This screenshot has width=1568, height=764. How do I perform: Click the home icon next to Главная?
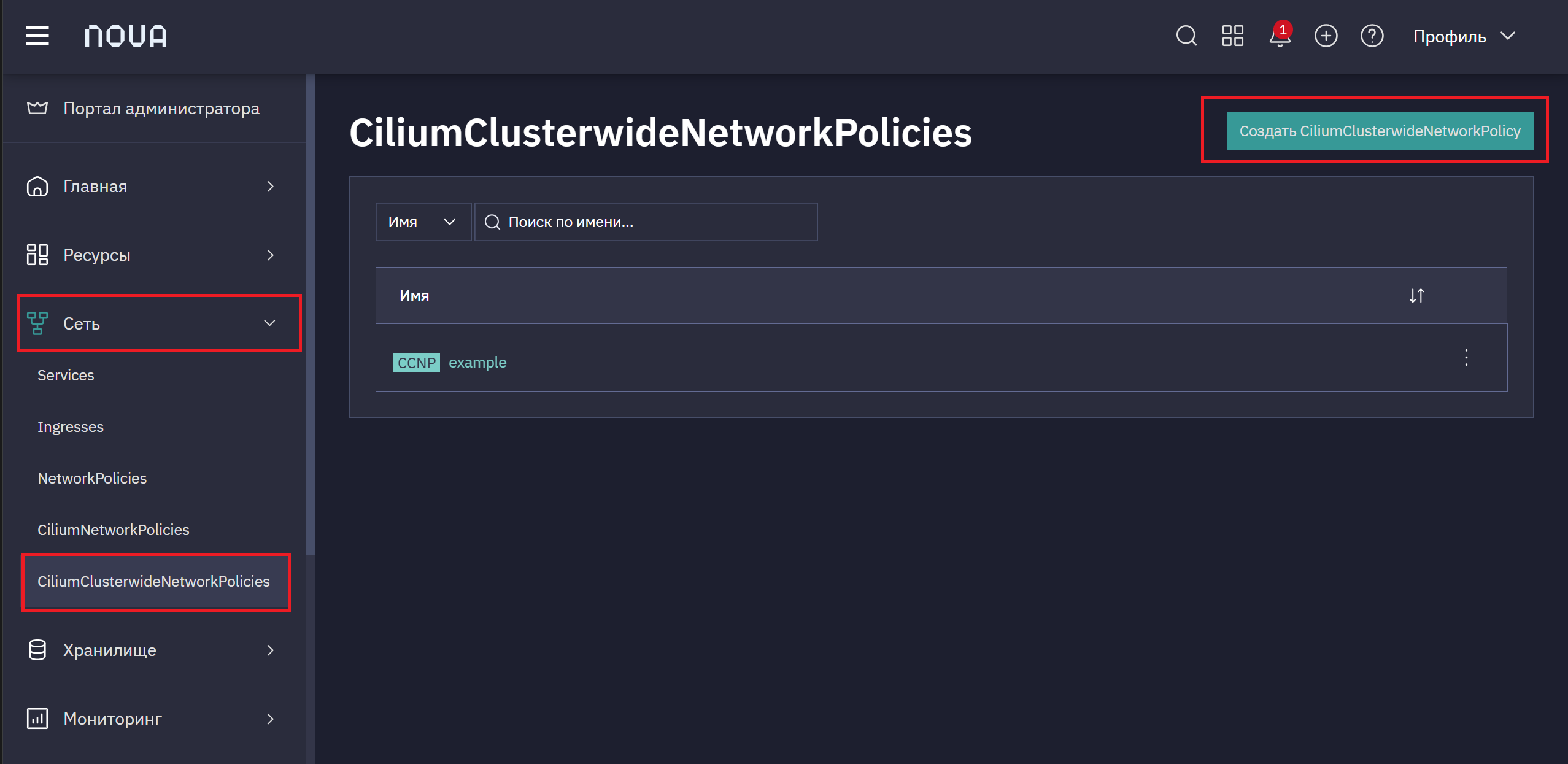coord(37,187)
